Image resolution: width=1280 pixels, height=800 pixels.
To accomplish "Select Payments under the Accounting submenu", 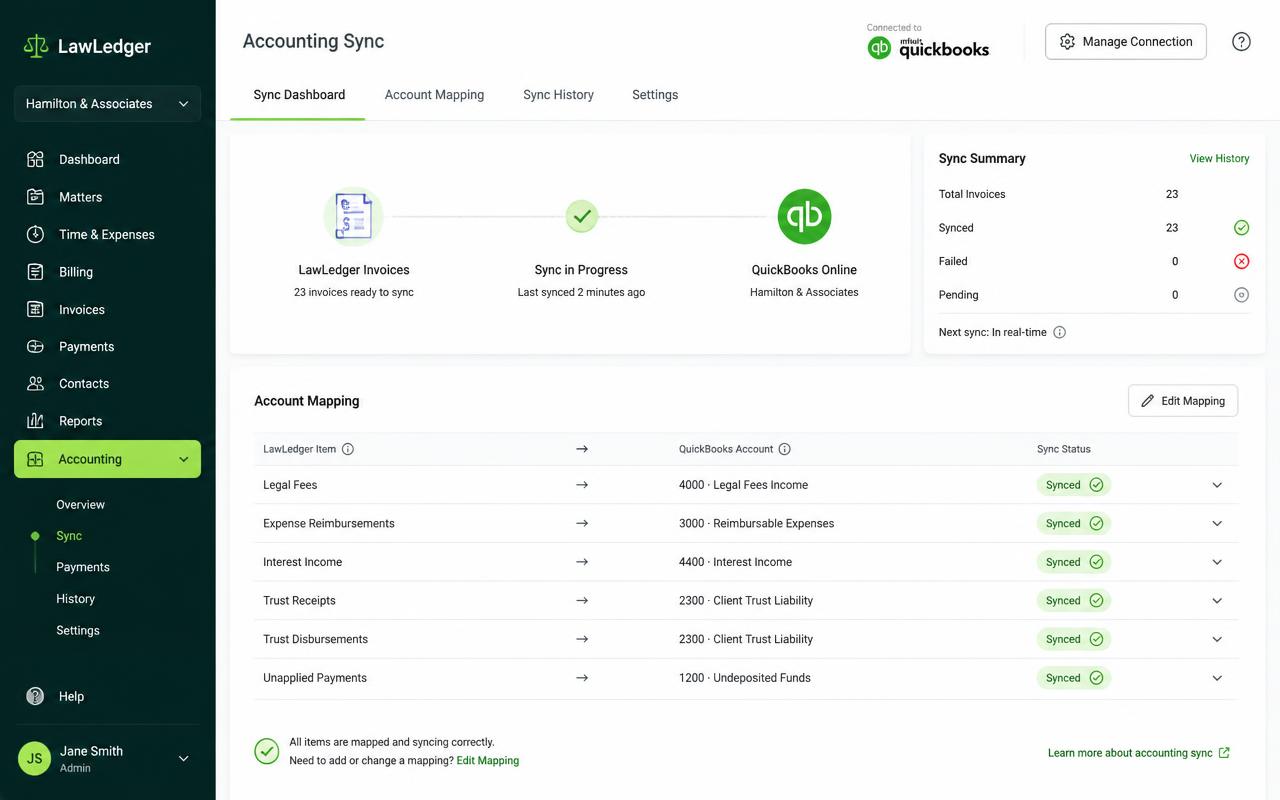I will 83,567.
